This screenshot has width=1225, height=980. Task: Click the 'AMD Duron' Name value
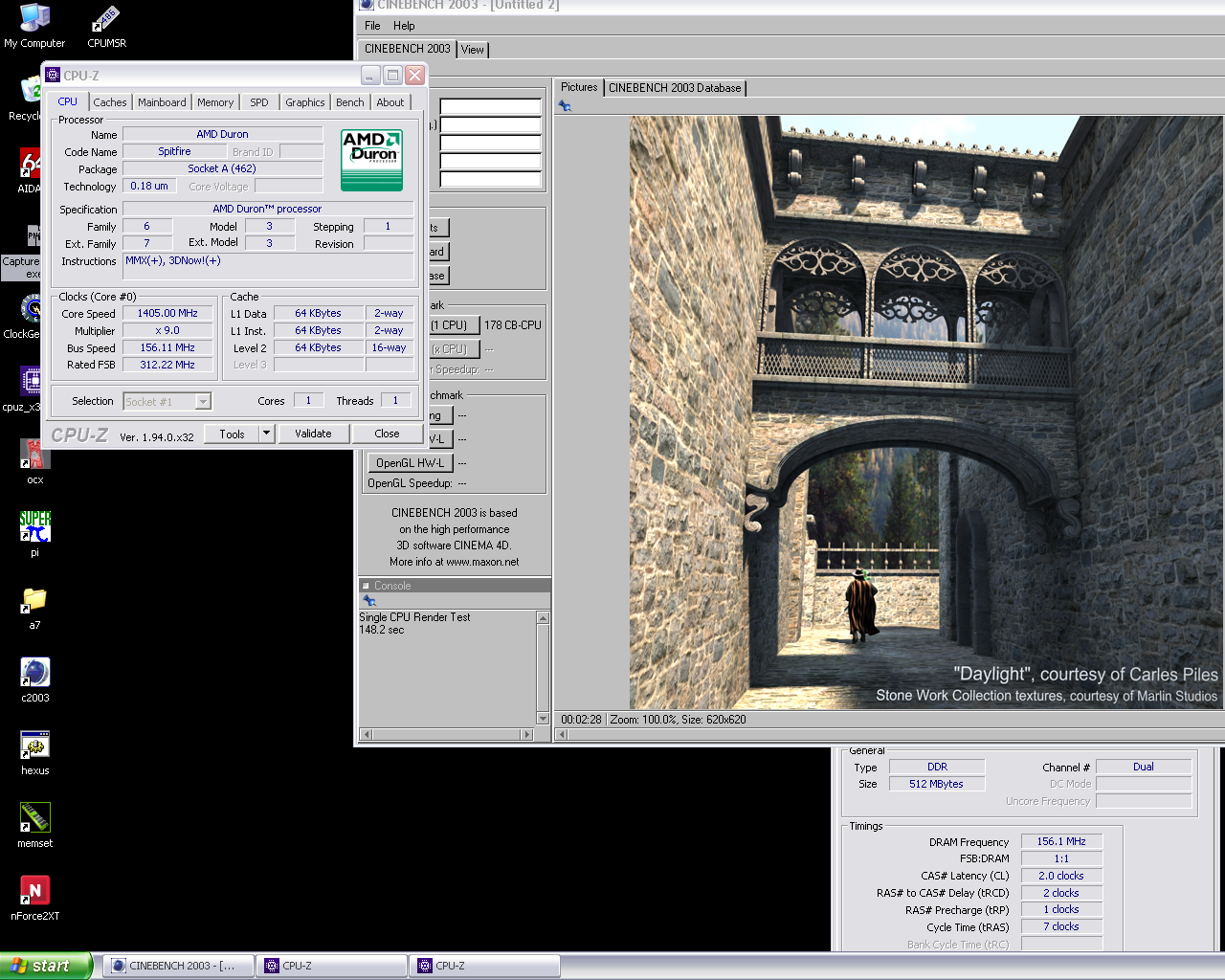tap(222, 134)
